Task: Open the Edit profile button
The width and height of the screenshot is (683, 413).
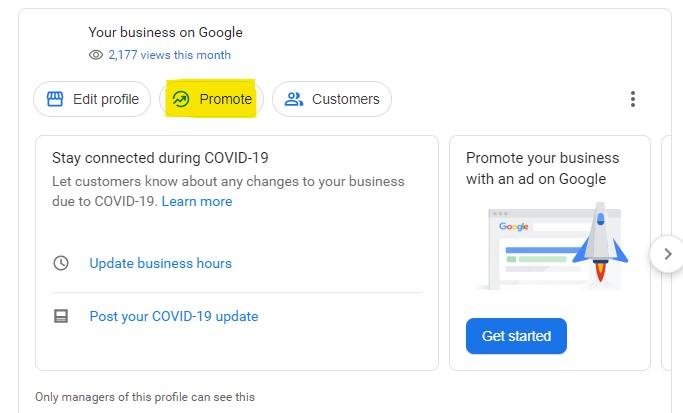Action: pyautogui.click(x=92, y=99)
